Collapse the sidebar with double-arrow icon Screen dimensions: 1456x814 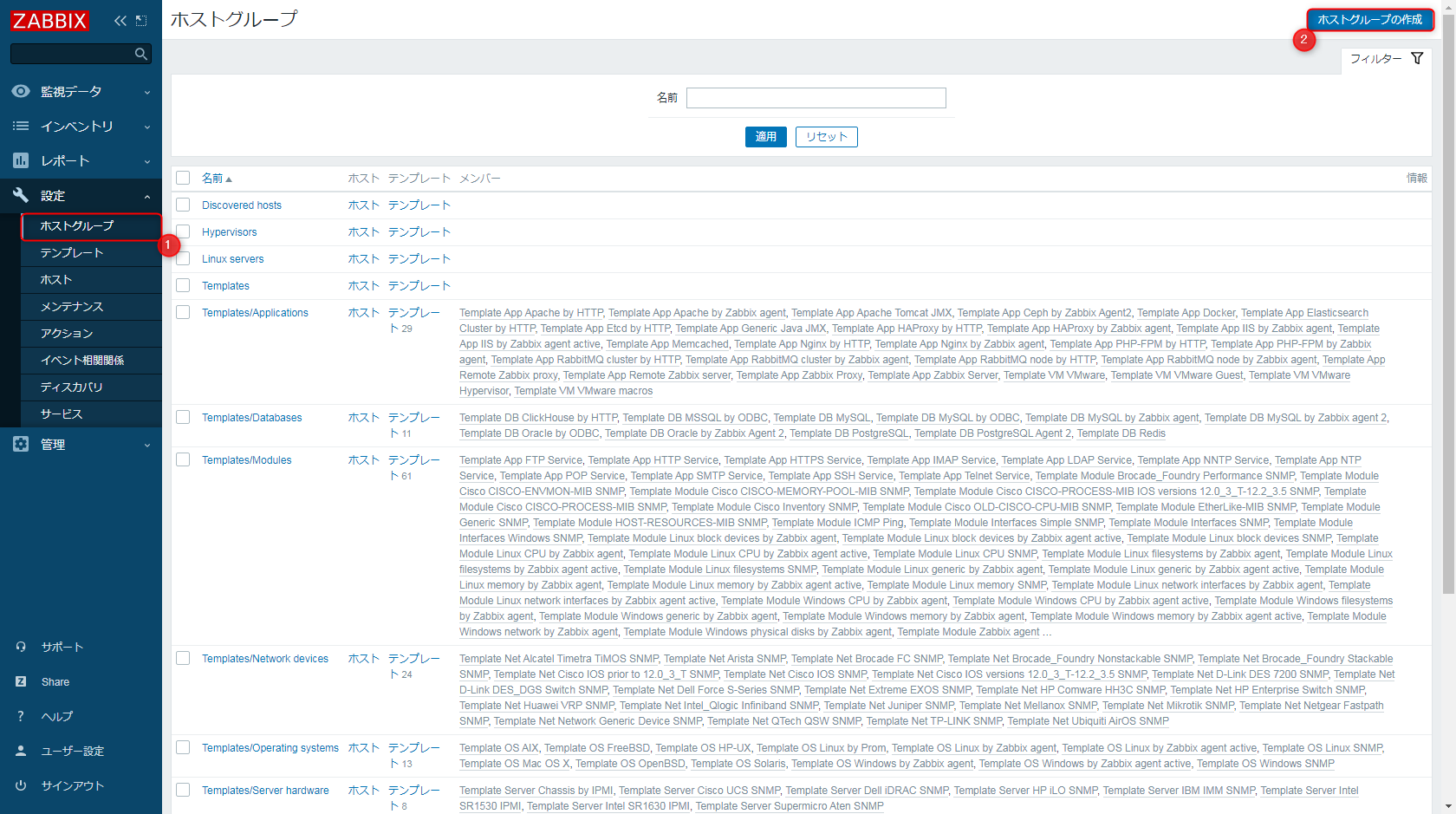[120, 21]
